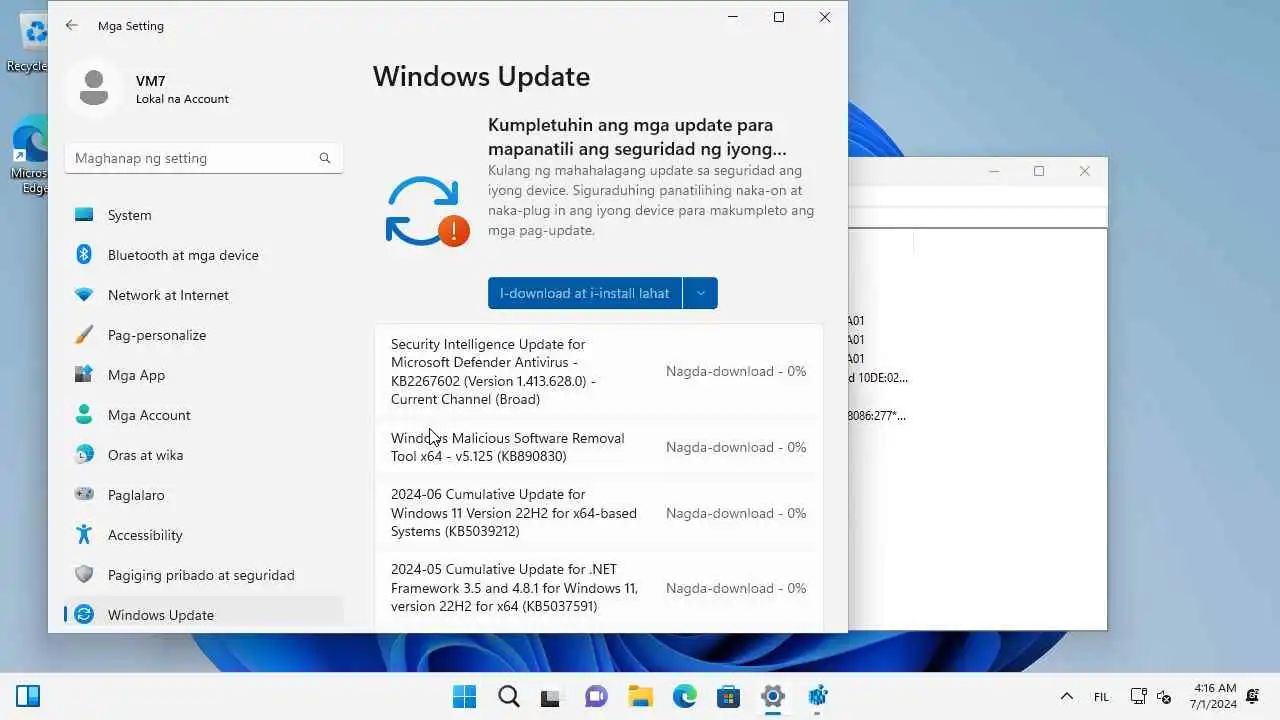Click the FIL language indicator
The width and height of the screenshot is (1280, 720).
(1101, 697)
